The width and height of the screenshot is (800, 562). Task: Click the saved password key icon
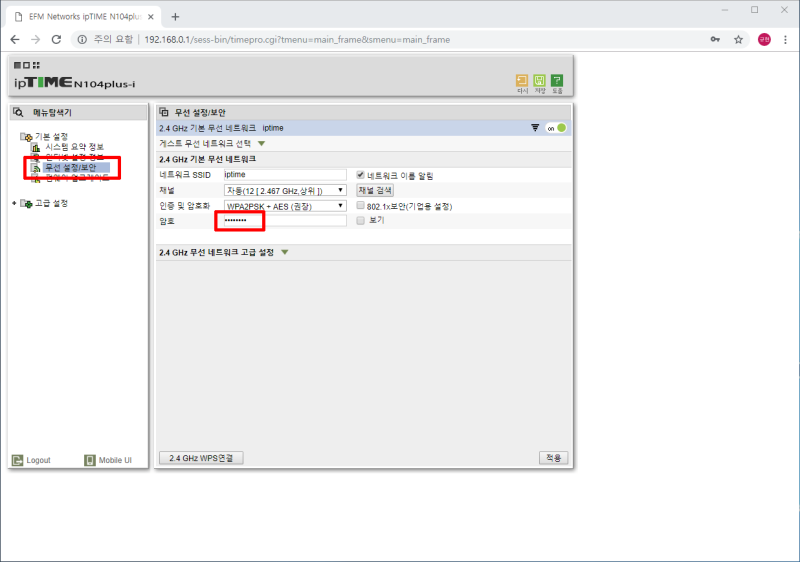point(715,40)
